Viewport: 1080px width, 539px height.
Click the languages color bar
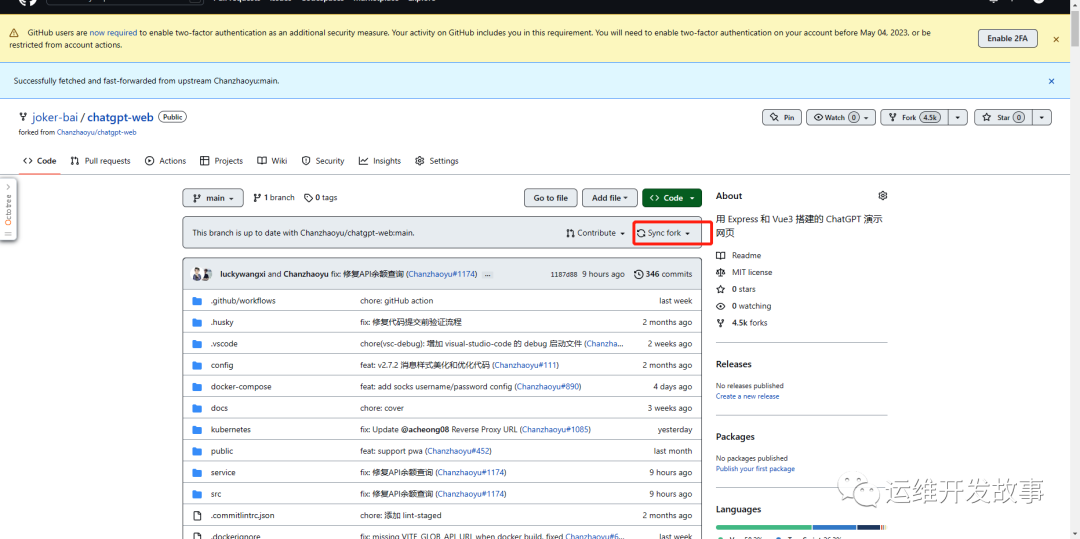(x=802, y=527)
